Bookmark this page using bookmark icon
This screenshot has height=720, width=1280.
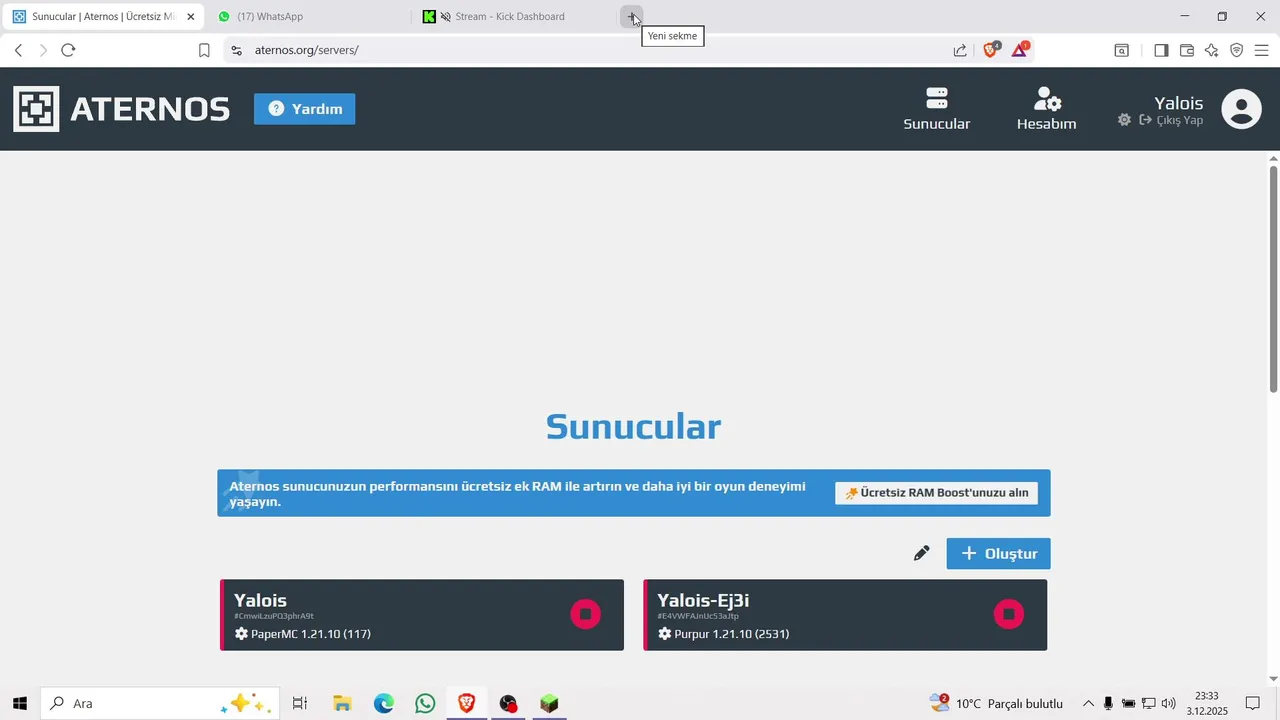click(x=204, y=50)
